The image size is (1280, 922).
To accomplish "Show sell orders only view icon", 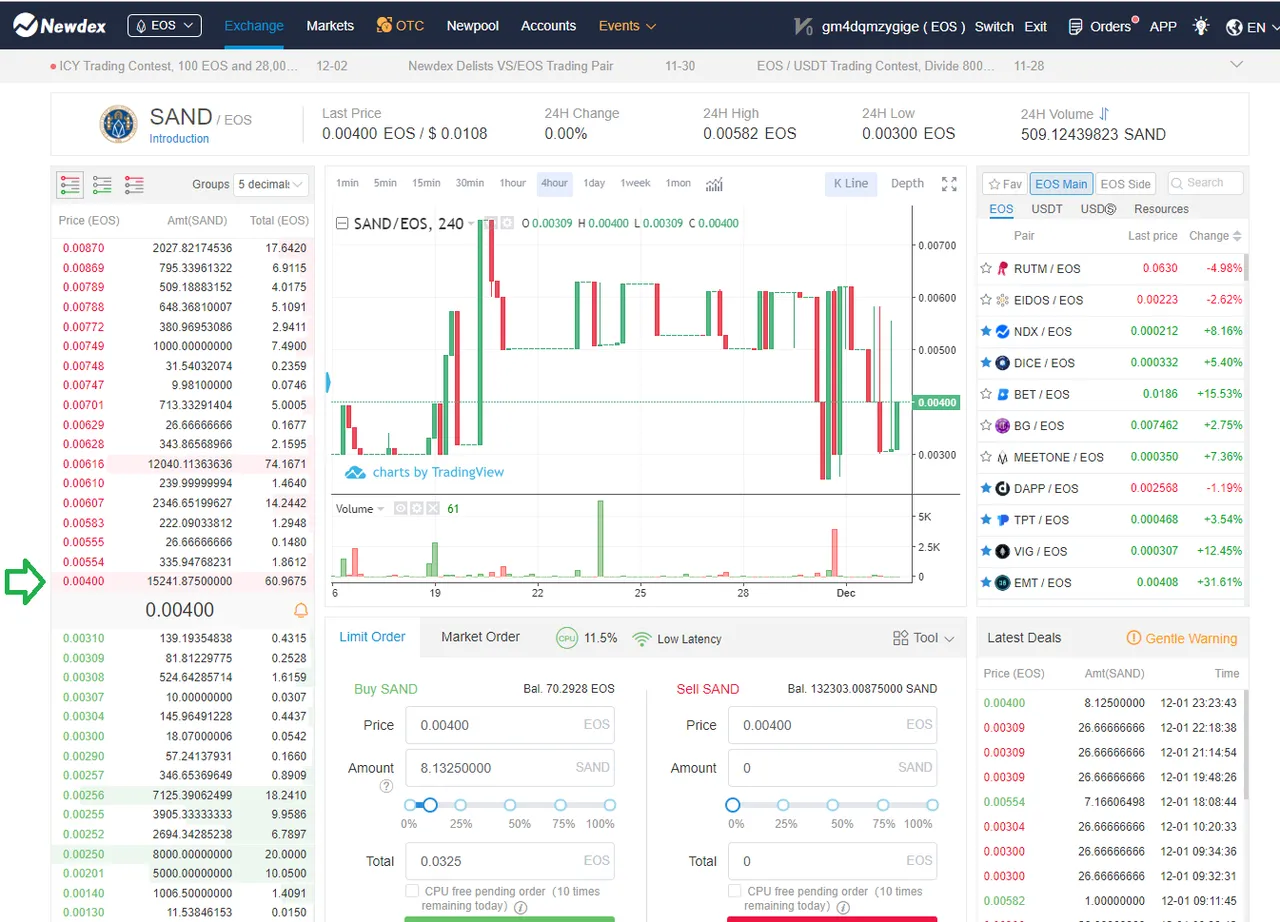I will pyautogui.click(x=134, y=184).
